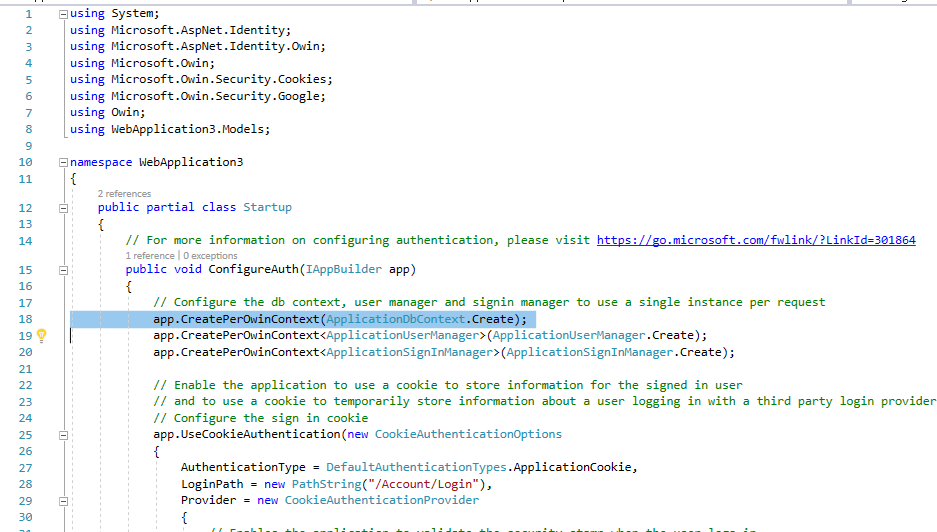The height and width of the screenshot is (532, 937).
Task: Collapse the Provider initializer block
Action: (x=64, y=500)
